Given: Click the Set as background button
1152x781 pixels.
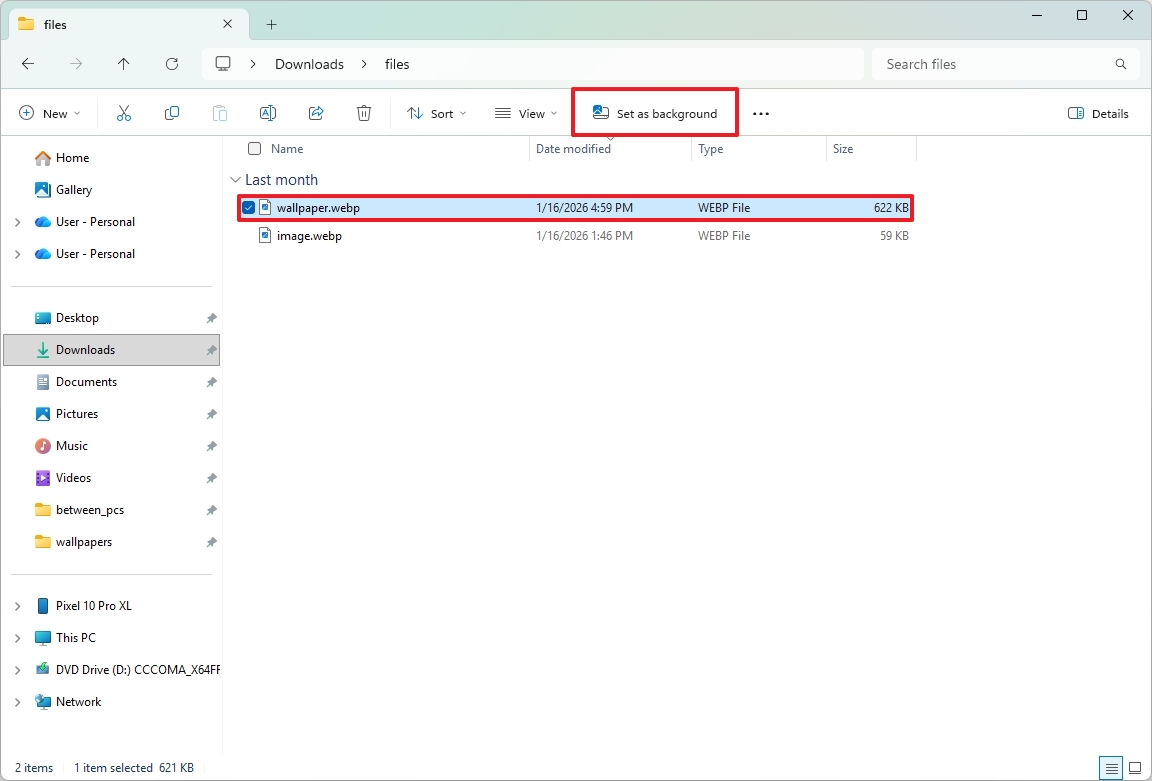Looking at the screenshot, I should (x=654, y=113).
